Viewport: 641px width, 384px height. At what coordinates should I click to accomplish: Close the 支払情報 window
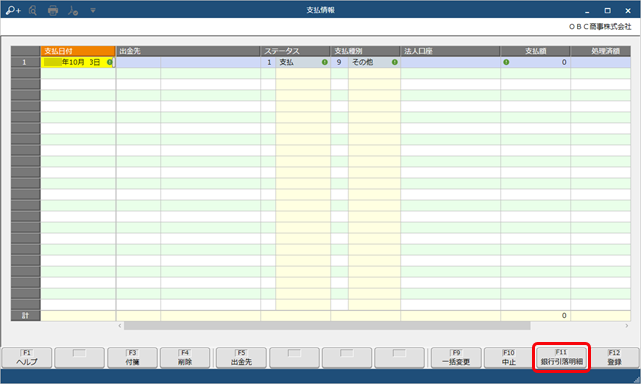628,11
